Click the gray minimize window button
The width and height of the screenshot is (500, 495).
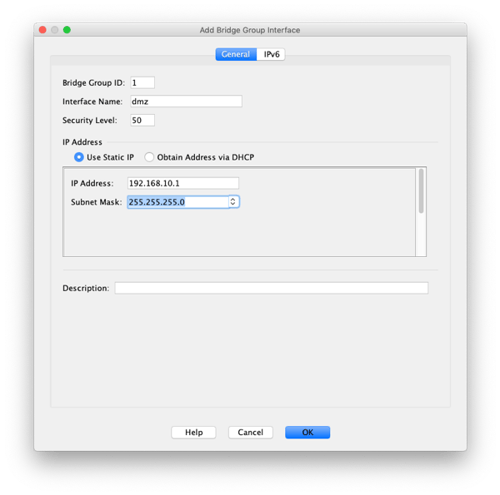click(x=55, y=30)
